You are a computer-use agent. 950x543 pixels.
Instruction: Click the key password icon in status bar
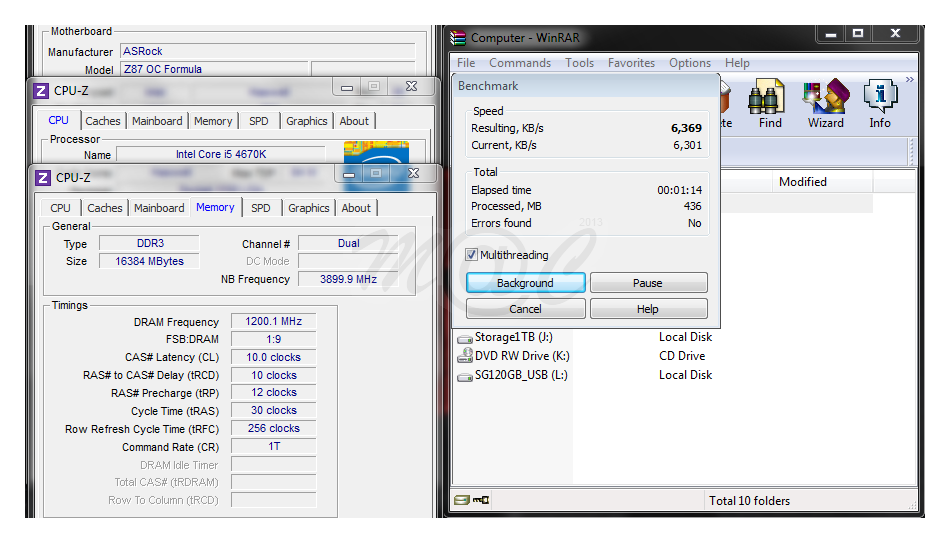[481, 501]
